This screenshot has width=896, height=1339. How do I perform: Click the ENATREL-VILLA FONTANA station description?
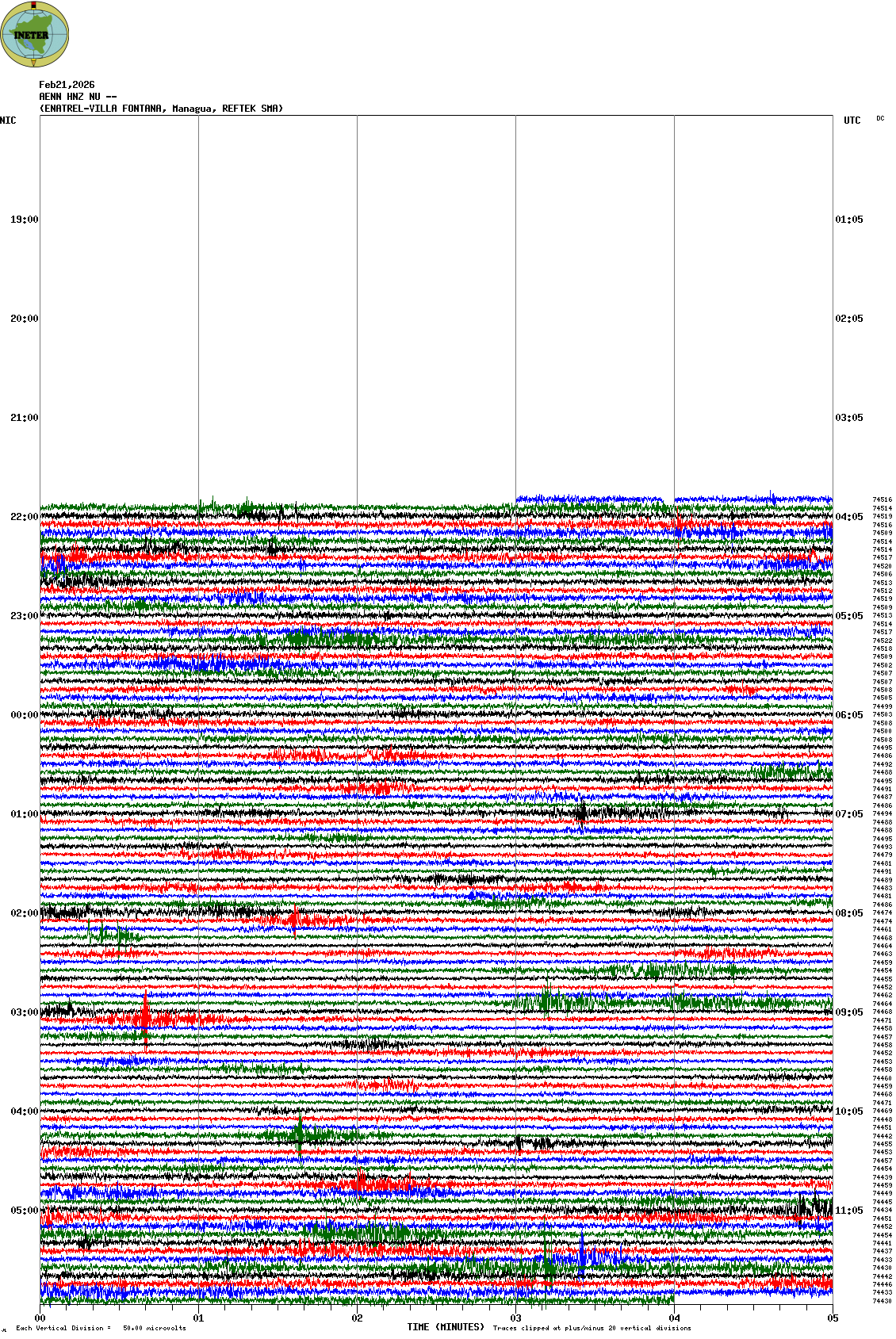click(161, 109)
